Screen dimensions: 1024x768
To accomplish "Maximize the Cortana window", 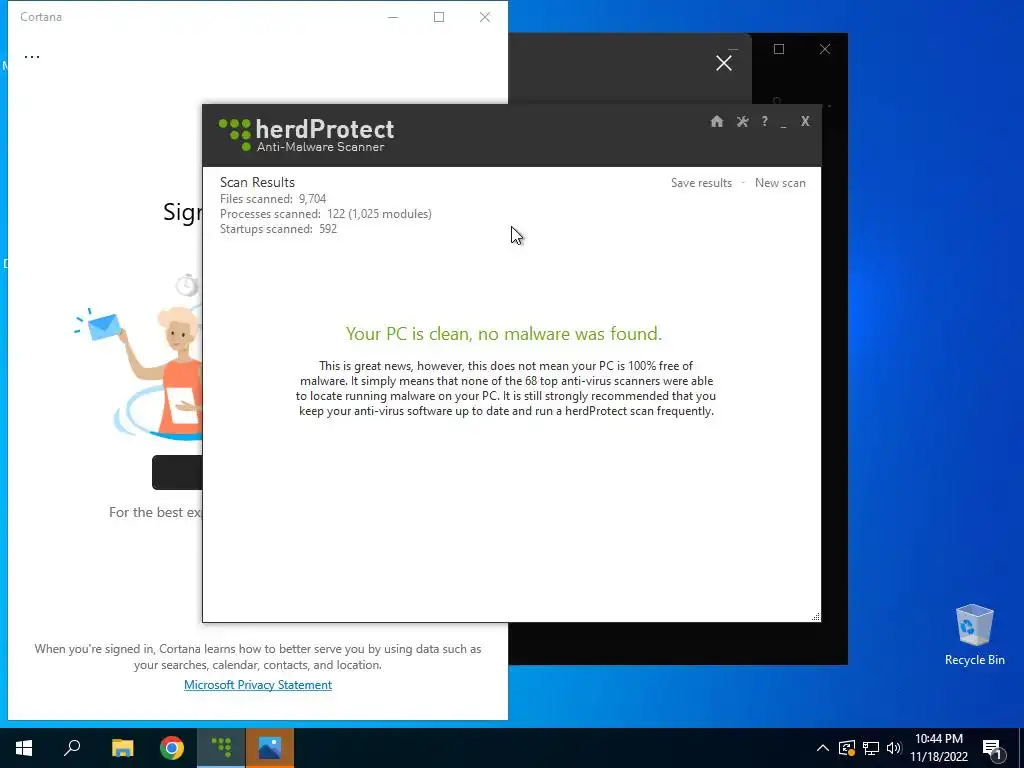I will (x=439, y=17).
